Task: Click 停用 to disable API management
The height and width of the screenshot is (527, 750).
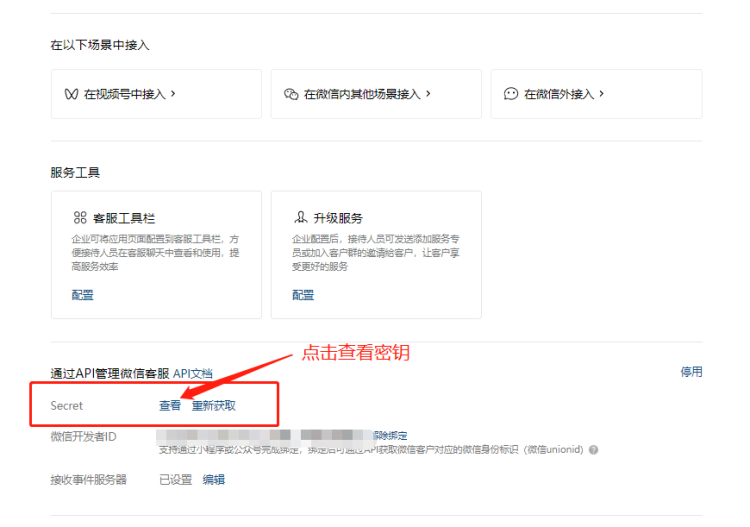Action: point(691,372)
